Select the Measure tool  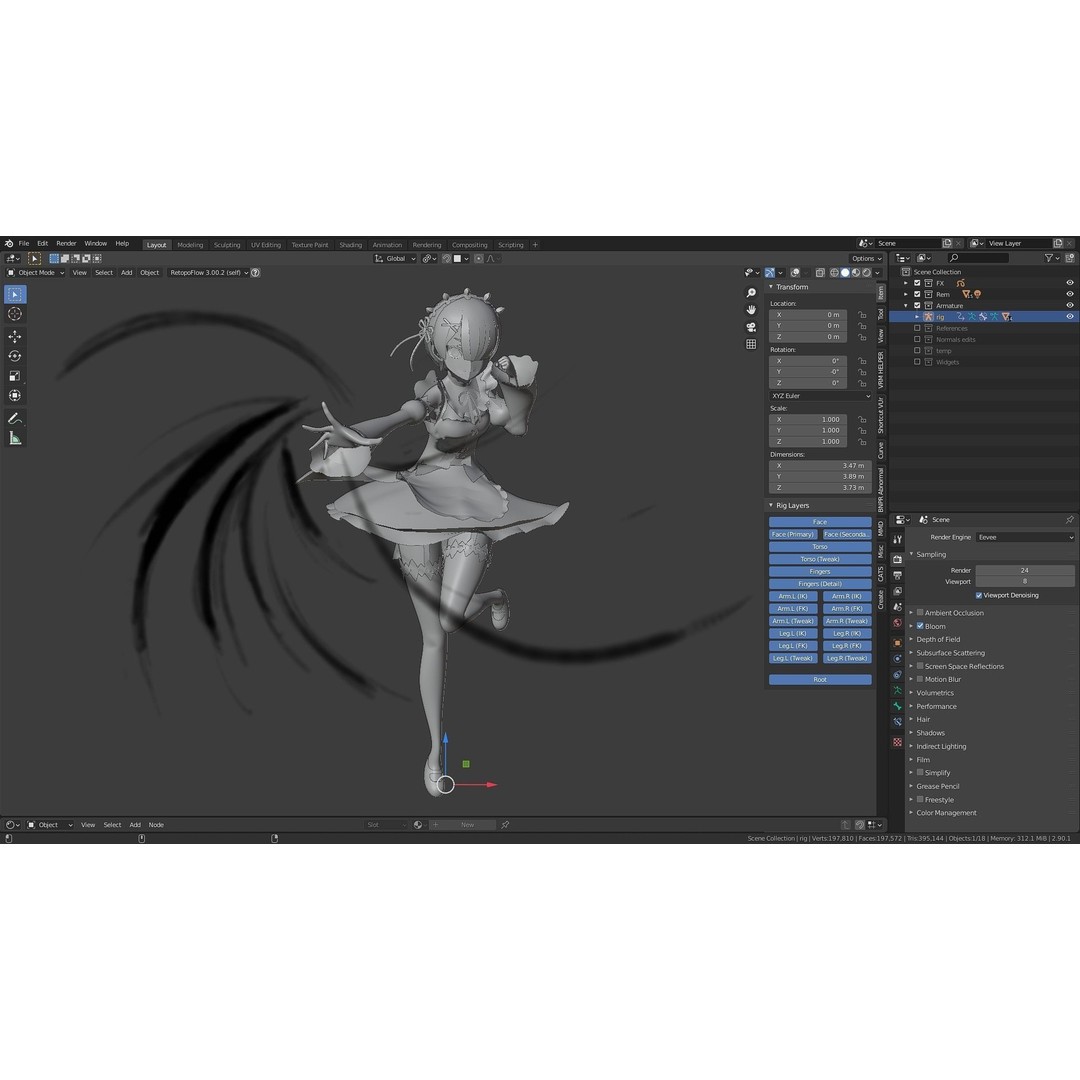pyautogui.click(x=15, y=438)
